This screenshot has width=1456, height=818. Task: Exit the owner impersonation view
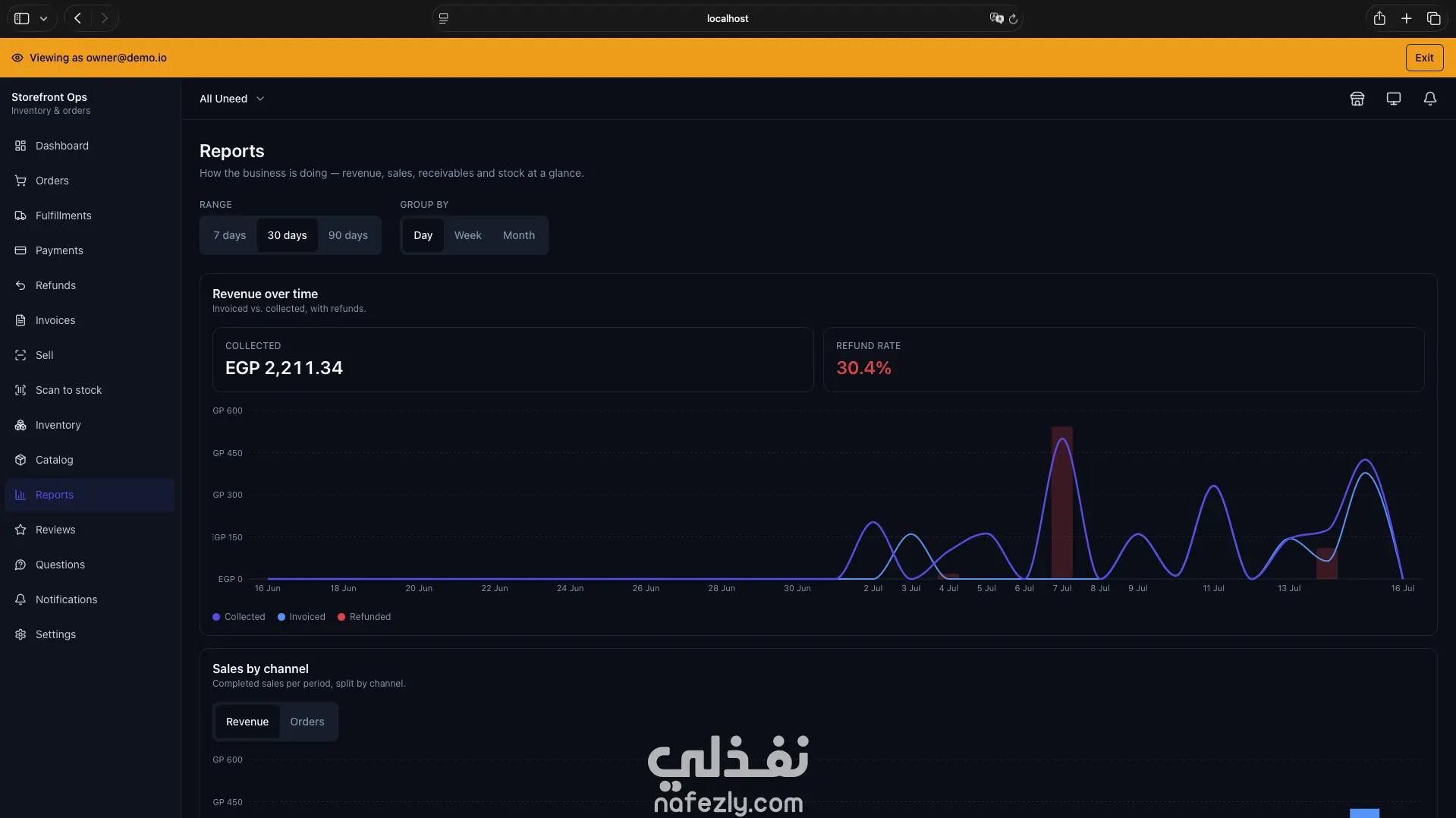click(1424, 58)
